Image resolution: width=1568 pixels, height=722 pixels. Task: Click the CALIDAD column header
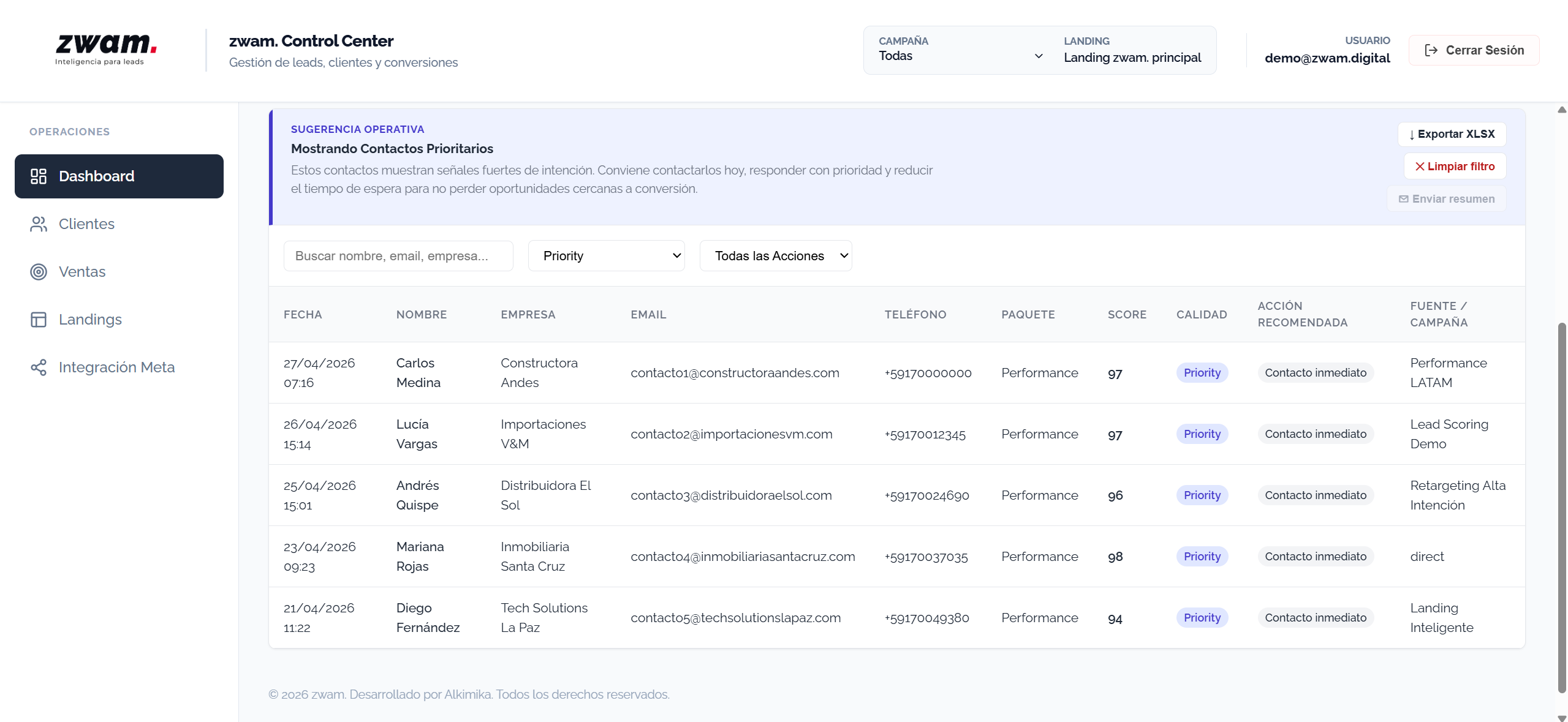tap(1202, 315)
